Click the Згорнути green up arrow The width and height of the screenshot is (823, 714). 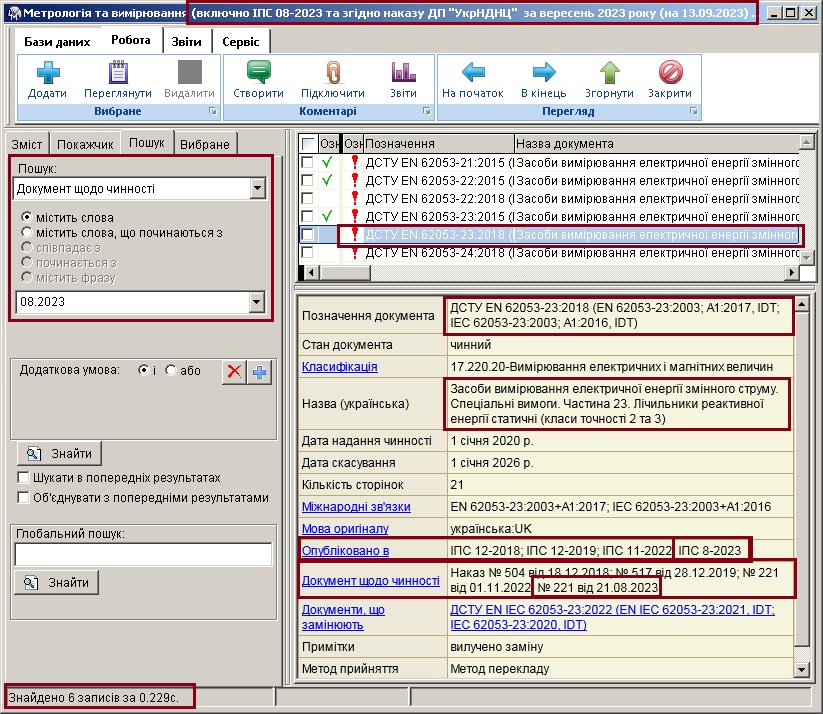click(x=609, y=72)
